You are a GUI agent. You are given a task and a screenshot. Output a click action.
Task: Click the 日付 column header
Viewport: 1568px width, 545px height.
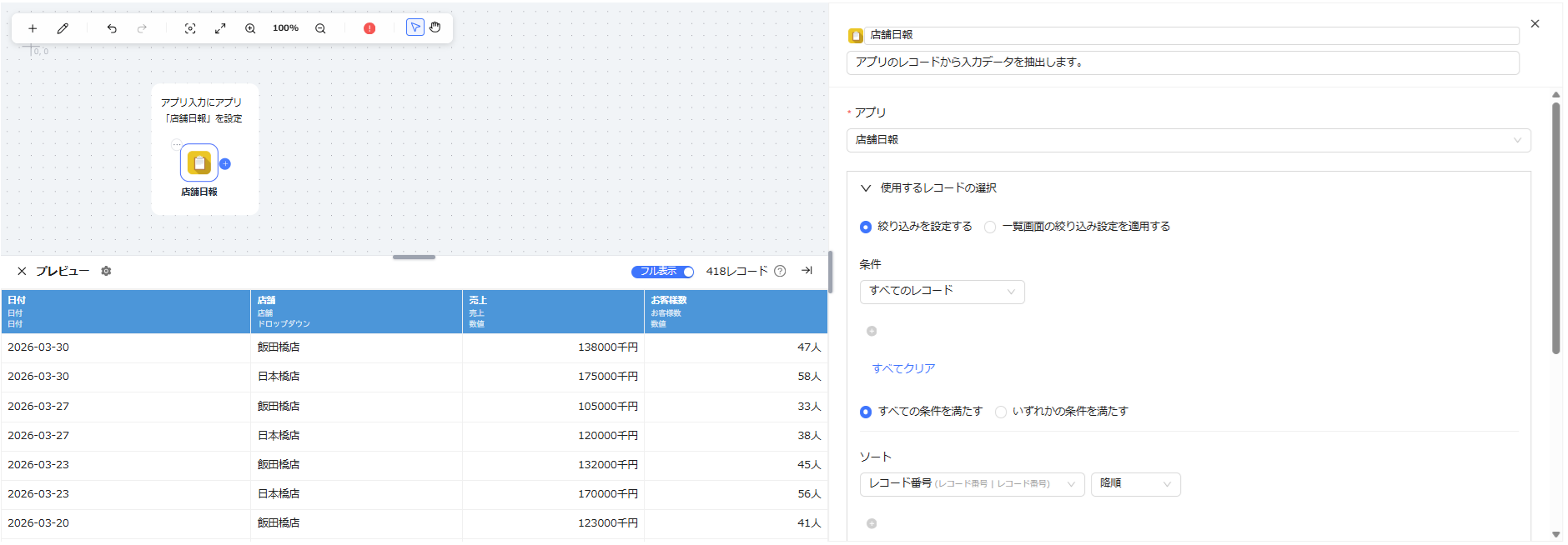126,312
